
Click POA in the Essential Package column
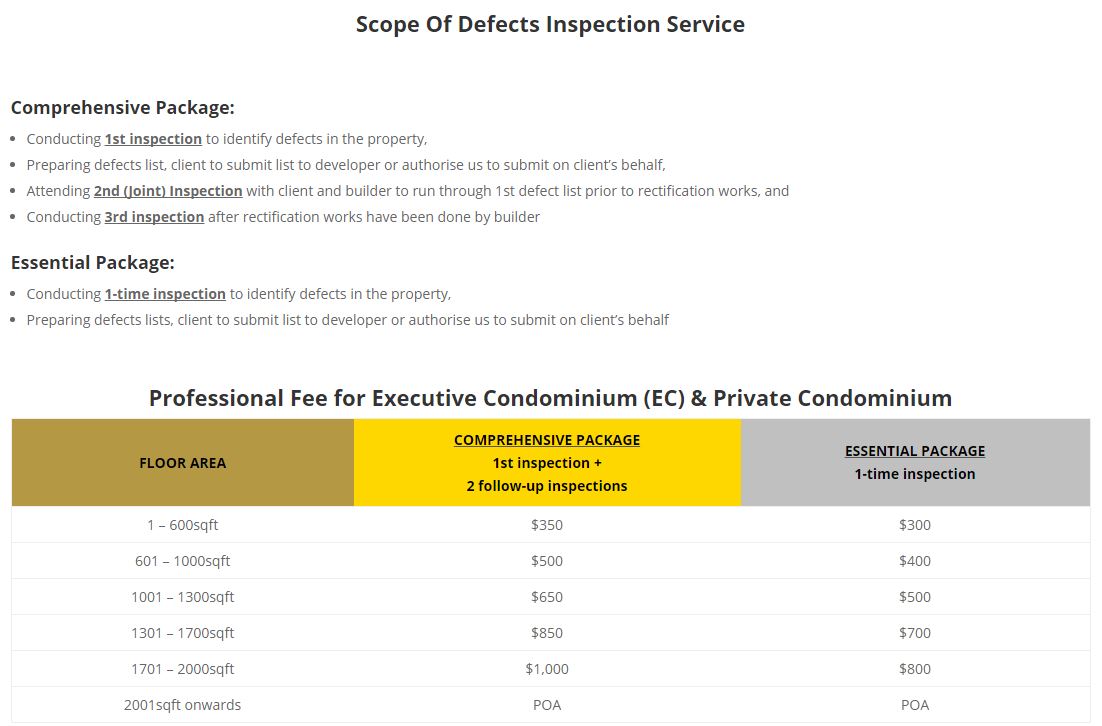pyautogui.click(x=915, y=705)
